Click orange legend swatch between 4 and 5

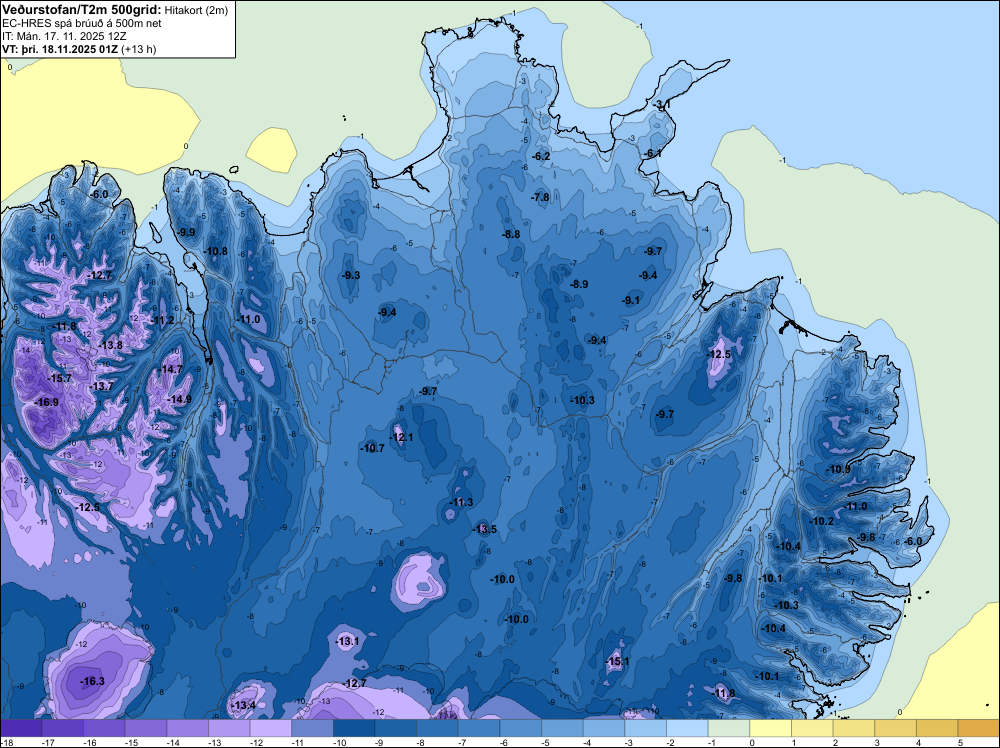click(x=938, y=728)
